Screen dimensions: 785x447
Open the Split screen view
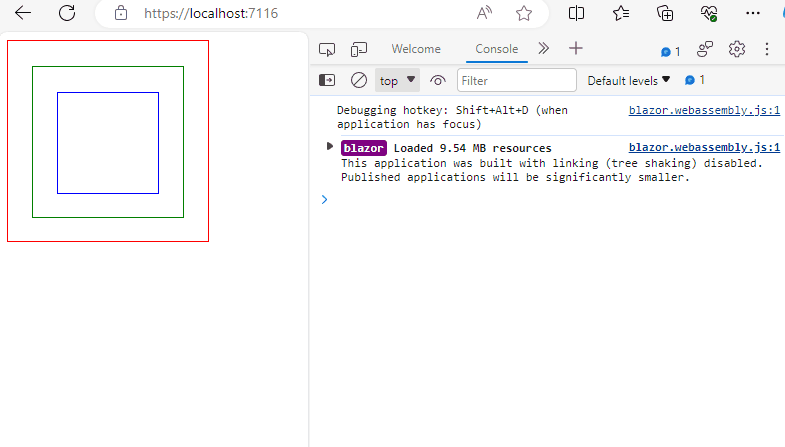point(576,13)
